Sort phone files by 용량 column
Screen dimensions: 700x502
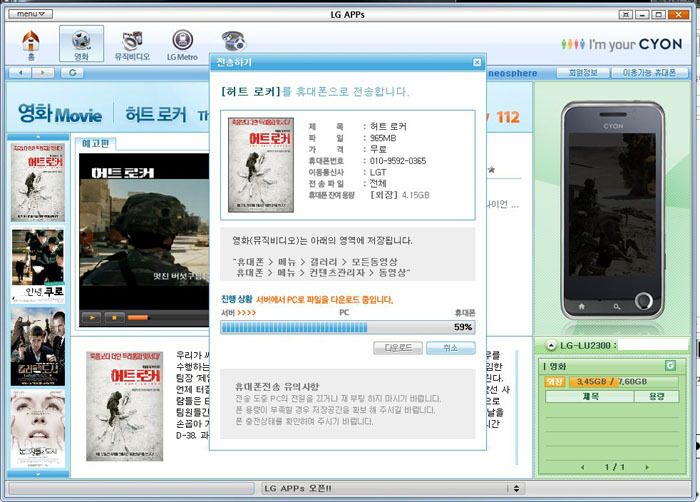pos(657,396)
